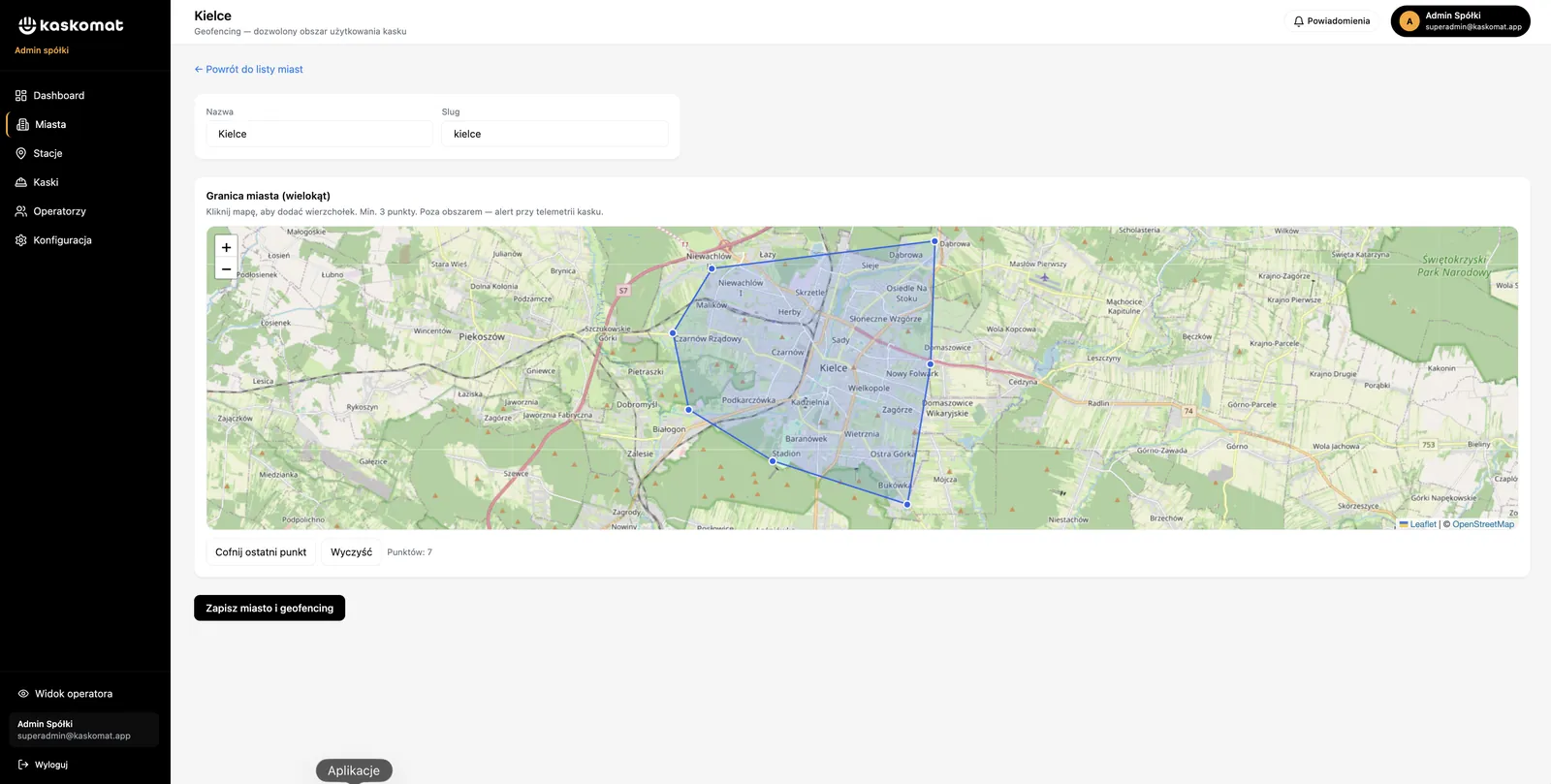Clear polygon with Wyczyść button
Viewport: 1551px width, 784px height.
(351, 552)
